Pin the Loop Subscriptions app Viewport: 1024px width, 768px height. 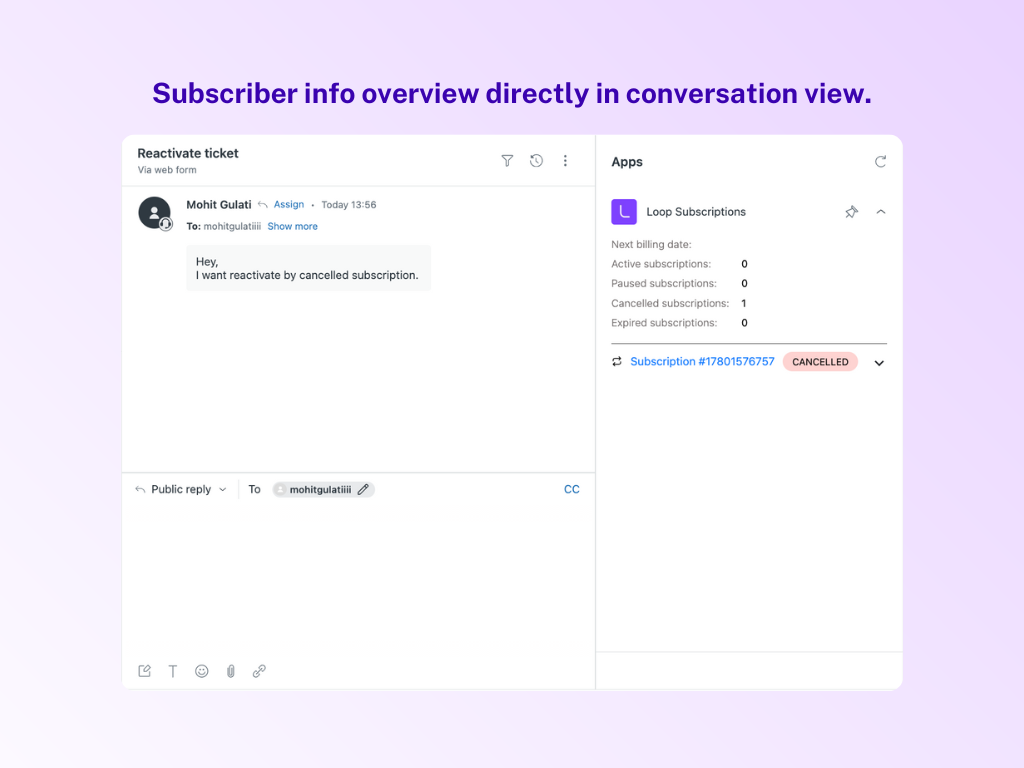pos(851,212)
